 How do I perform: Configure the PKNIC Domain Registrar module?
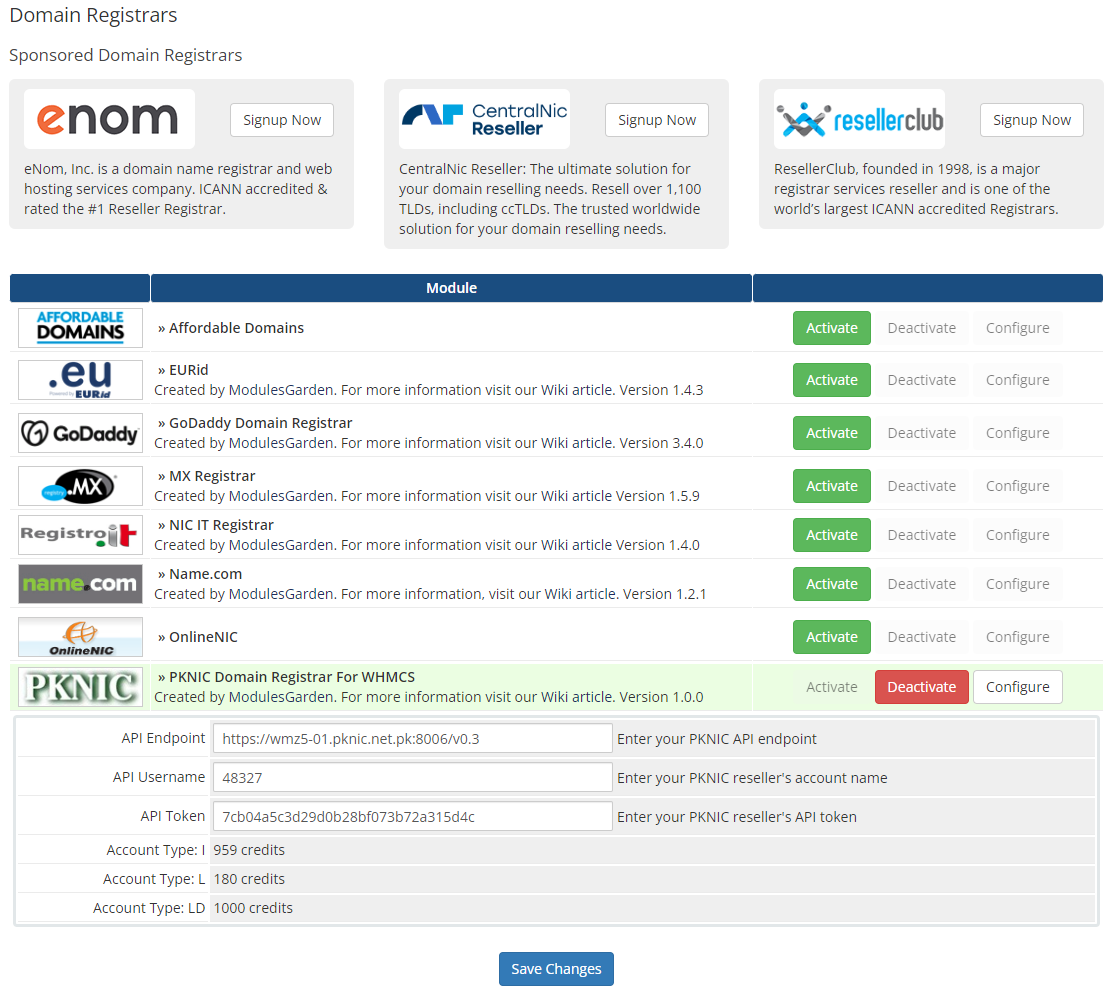point(1018,687)
